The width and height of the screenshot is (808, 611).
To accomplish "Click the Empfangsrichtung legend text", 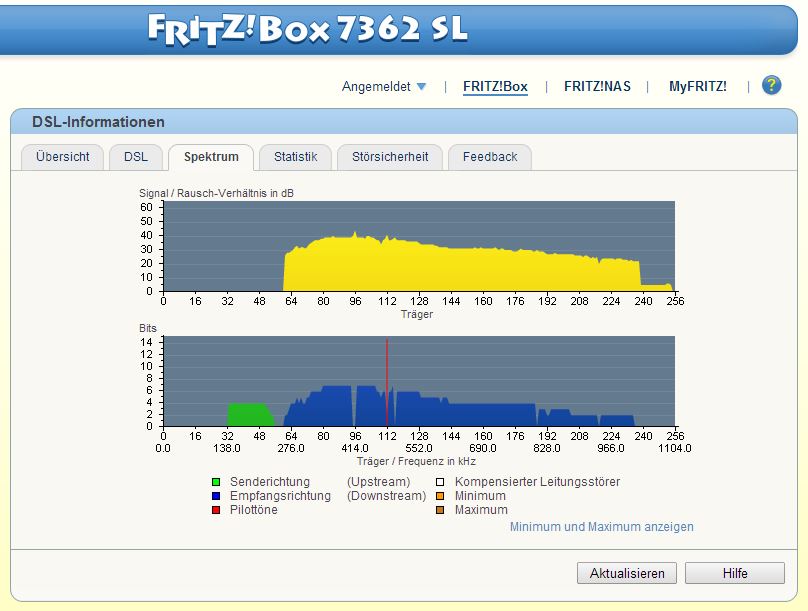I will click(280, 496).
